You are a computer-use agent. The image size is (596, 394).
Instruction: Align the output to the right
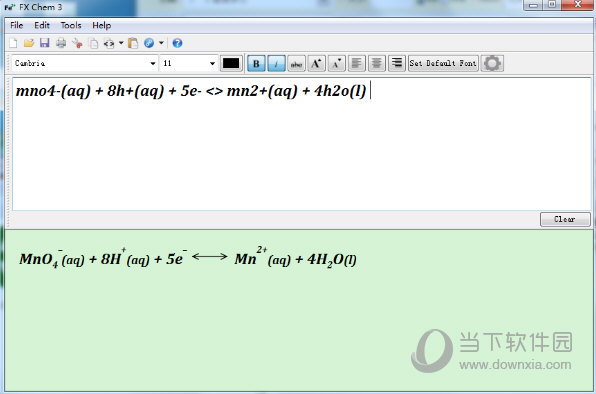click(x=397, y=63)
